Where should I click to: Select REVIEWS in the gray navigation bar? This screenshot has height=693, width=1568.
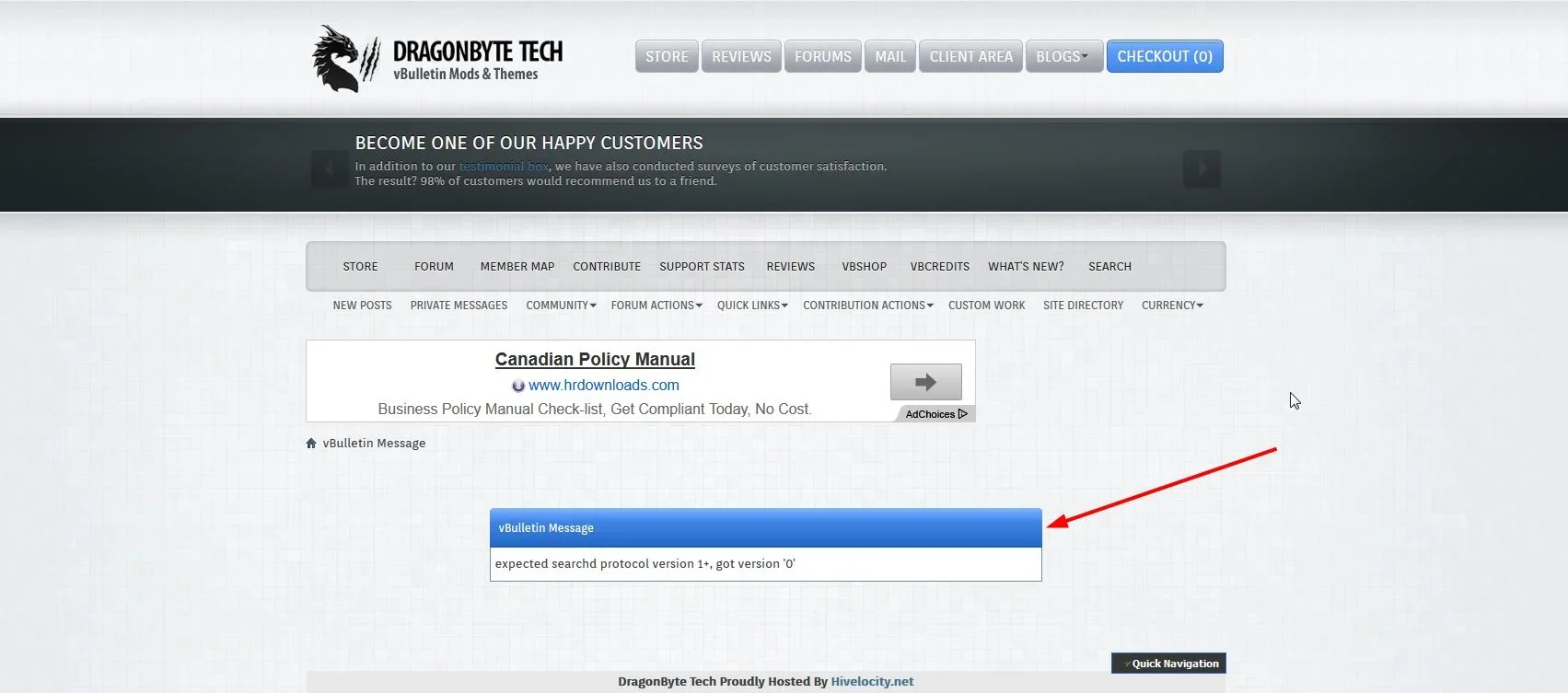[x=791, y=267]
